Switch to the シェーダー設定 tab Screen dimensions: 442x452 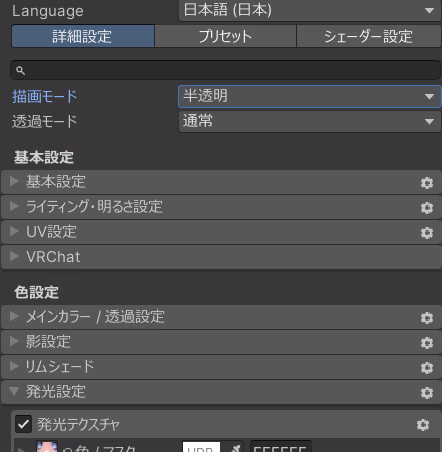click(369, 36)
